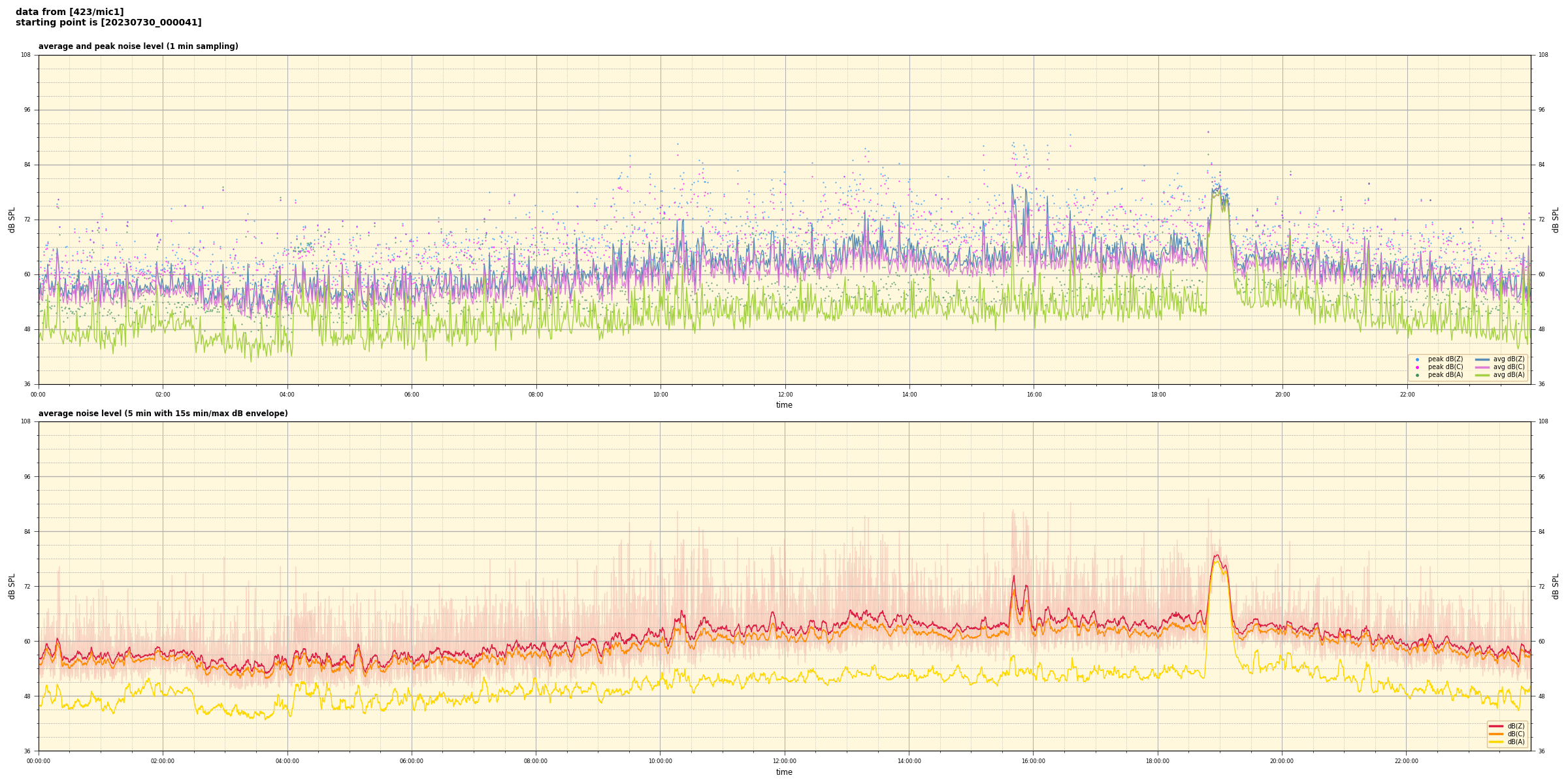Click the 96 tick on the top chart's right axis
The width and height of the screenshot is (1568, 784).
coord(1541,110)
